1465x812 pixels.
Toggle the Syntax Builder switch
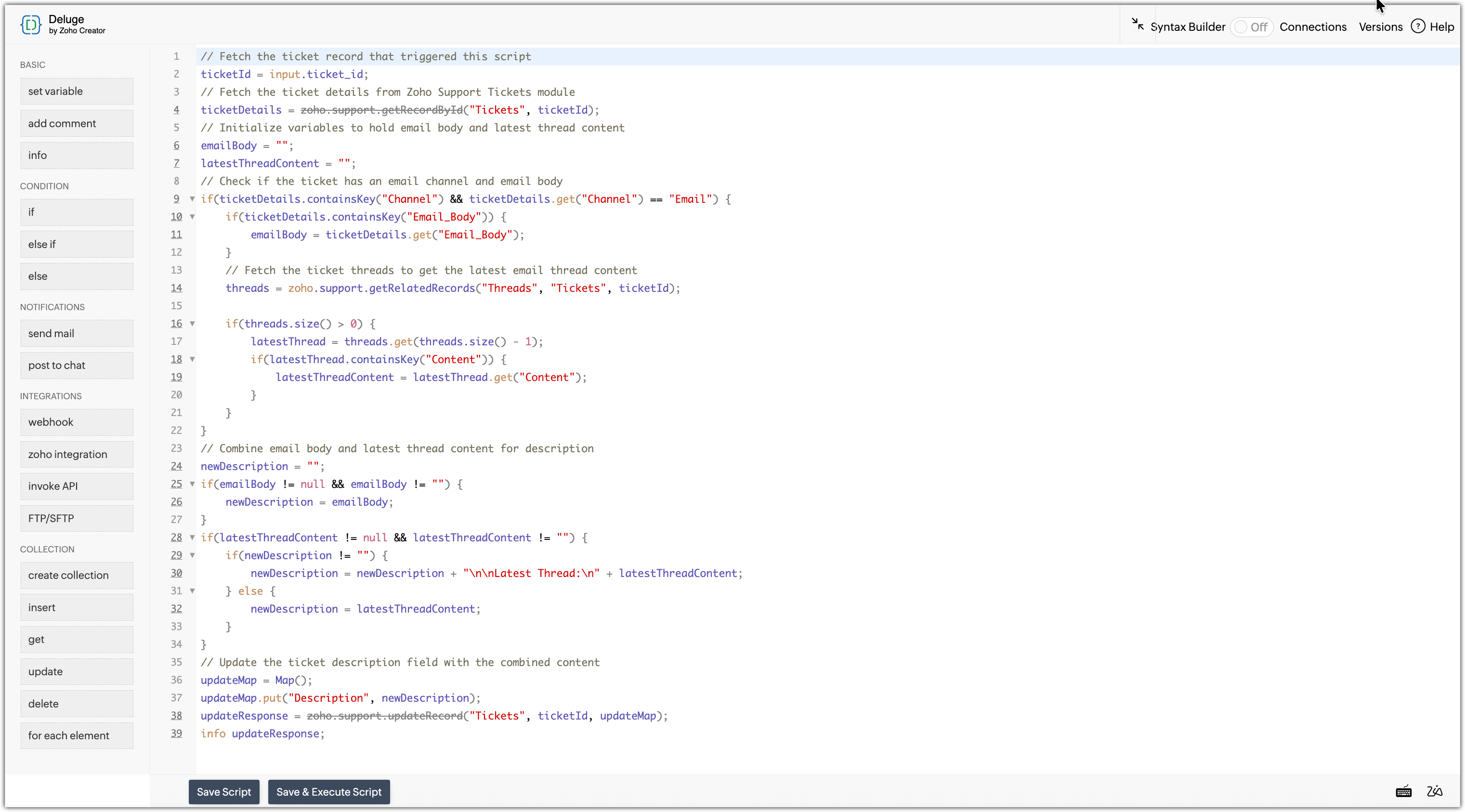[x=1251, y=26]
